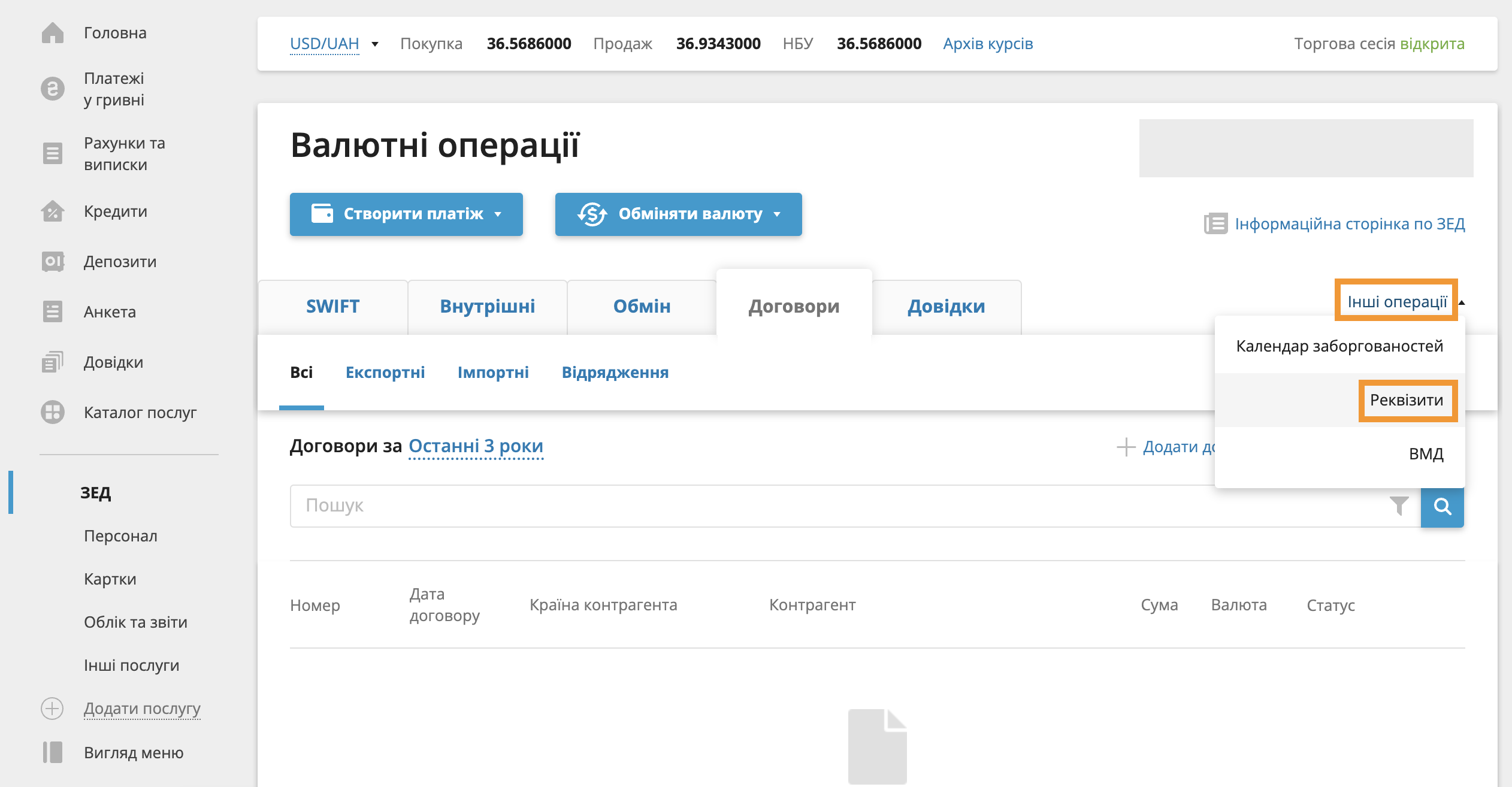
Task: Choose Реквізити from the dropdown menu
Action: (1407, 400)
